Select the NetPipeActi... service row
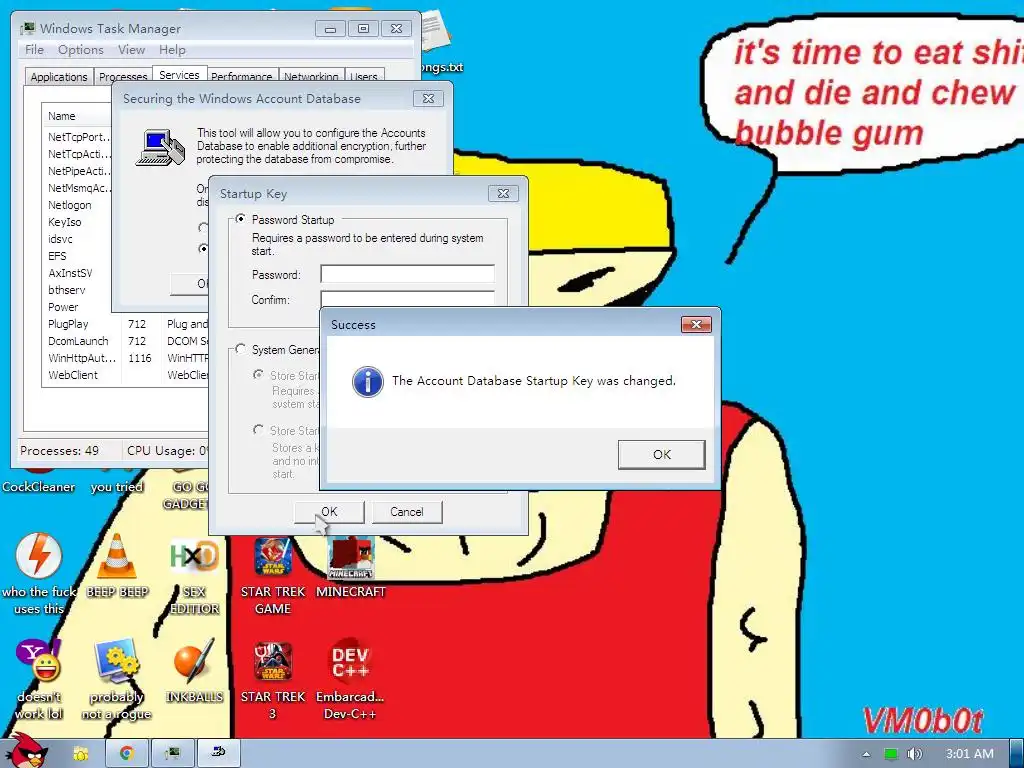Viewport: 1024px width, 768px height. click(x=78, y=171)
